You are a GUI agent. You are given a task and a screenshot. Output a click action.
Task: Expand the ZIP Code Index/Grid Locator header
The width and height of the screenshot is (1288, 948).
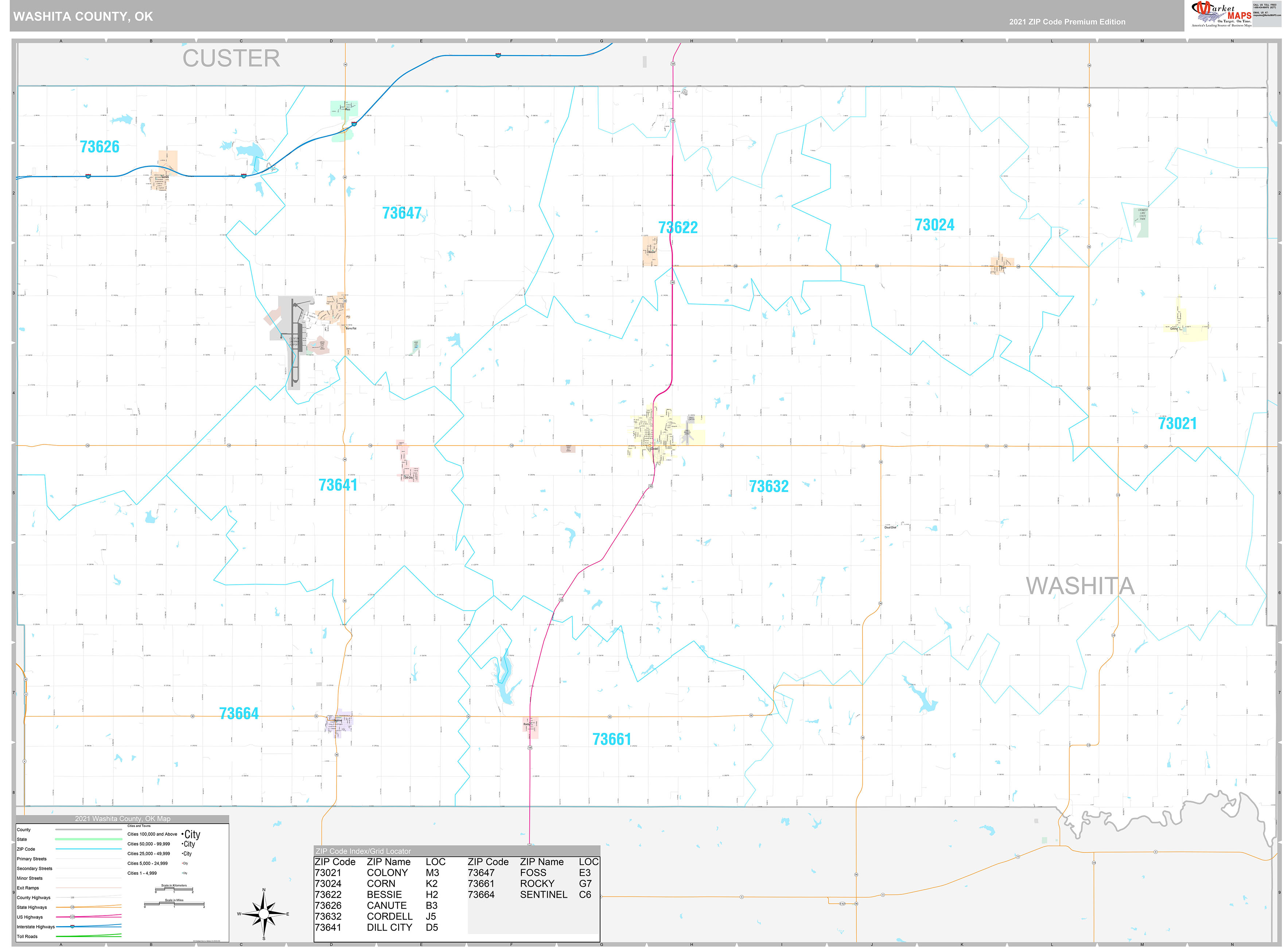tap(363, 852)
